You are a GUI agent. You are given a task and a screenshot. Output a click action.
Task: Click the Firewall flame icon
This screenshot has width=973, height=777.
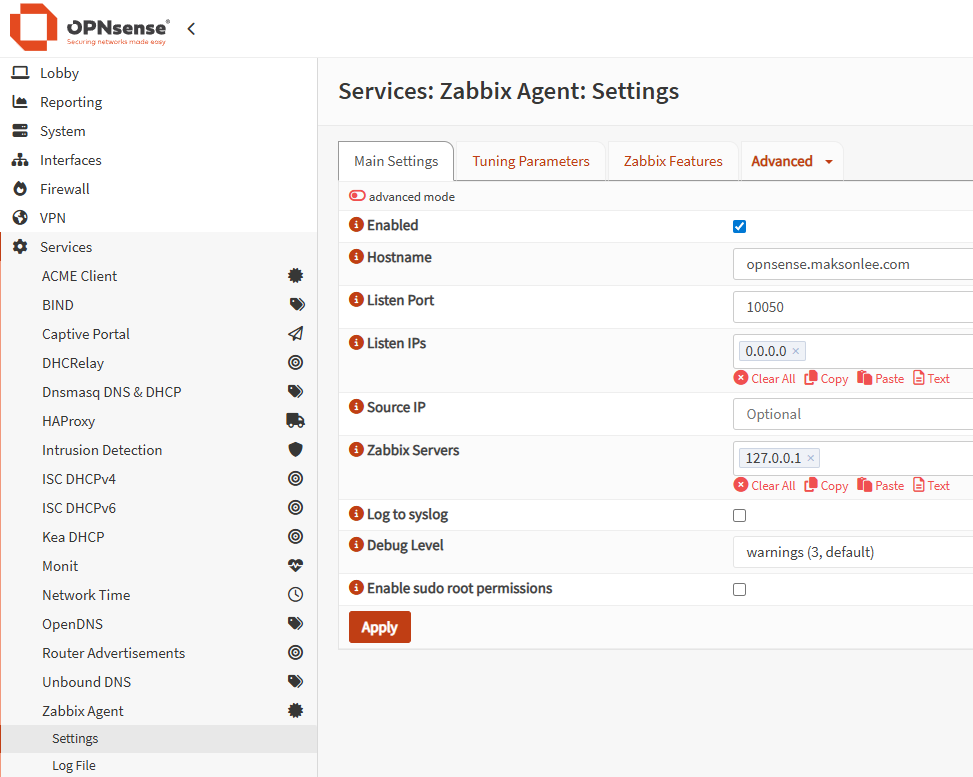pyautogui.click(x=20, y=189)
